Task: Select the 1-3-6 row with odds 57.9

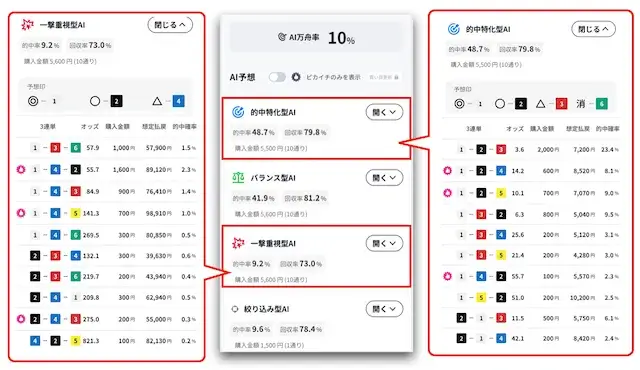Action: (107, 148)
